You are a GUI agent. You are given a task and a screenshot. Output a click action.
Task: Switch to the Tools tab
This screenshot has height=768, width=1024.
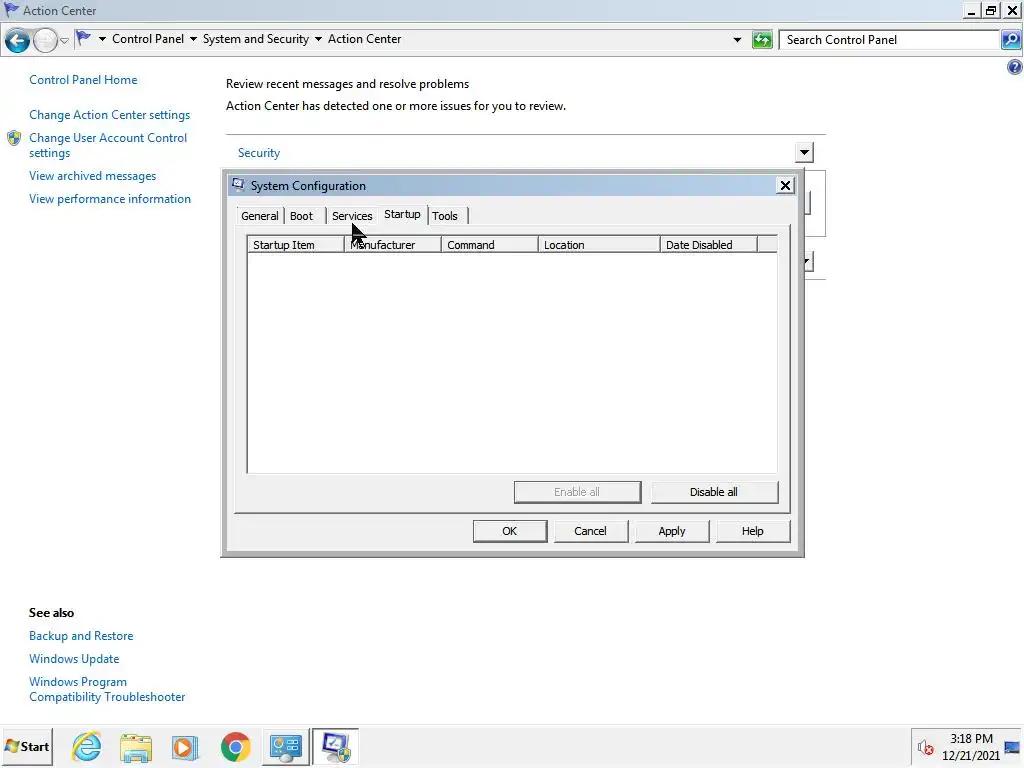tap(445, 216)
